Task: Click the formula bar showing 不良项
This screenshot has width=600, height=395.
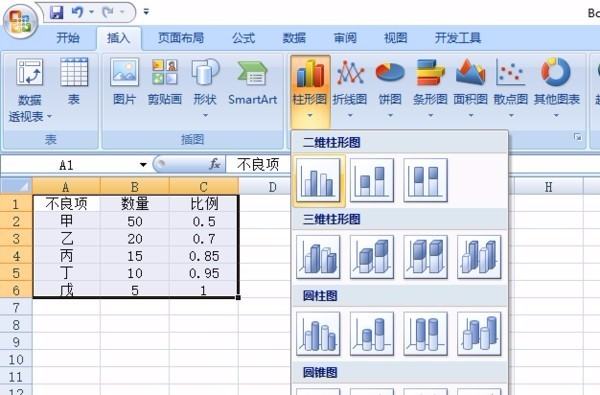Action: click(258, 165)
